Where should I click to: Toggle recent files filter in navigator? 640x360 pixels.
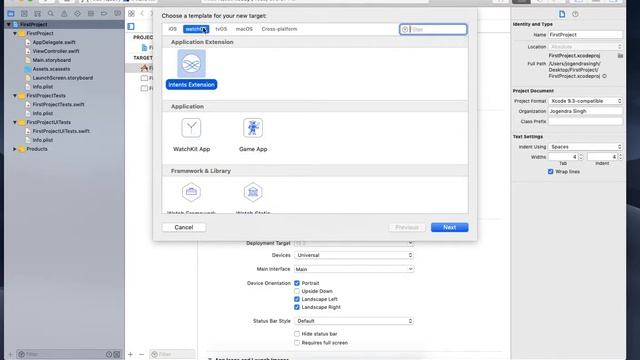109,354
